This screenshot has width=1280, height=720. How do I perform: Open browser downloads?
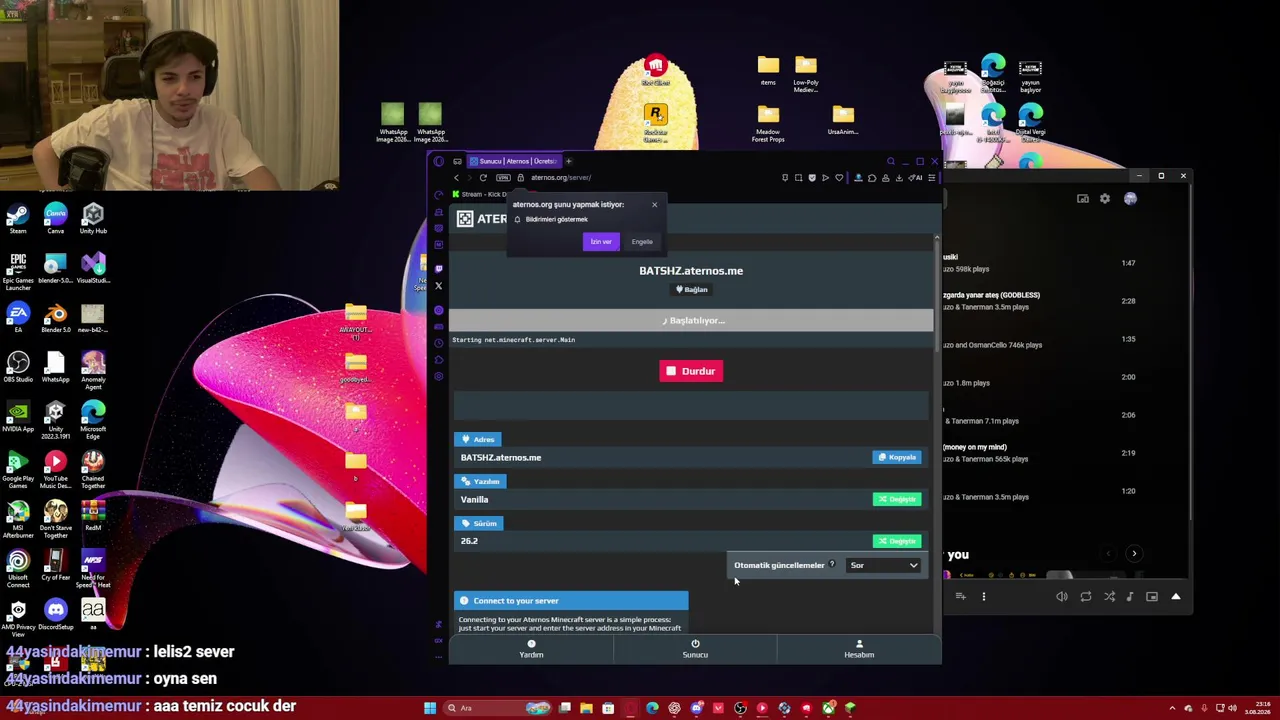(899, 178)
